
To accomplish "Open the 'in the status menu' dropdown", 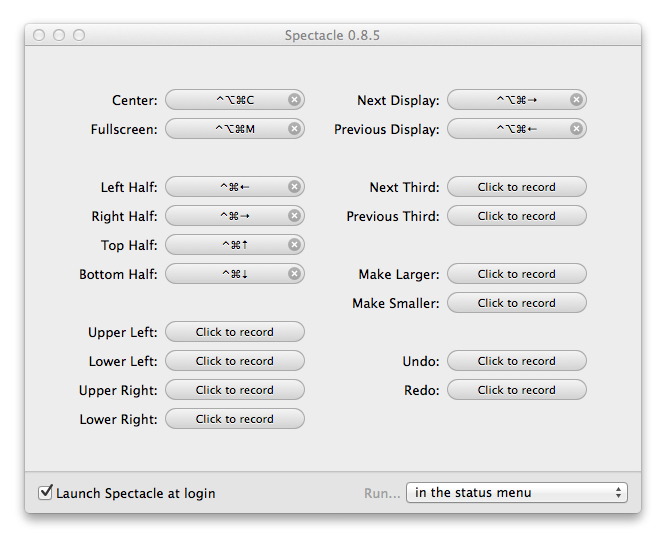I will [516, 493].
